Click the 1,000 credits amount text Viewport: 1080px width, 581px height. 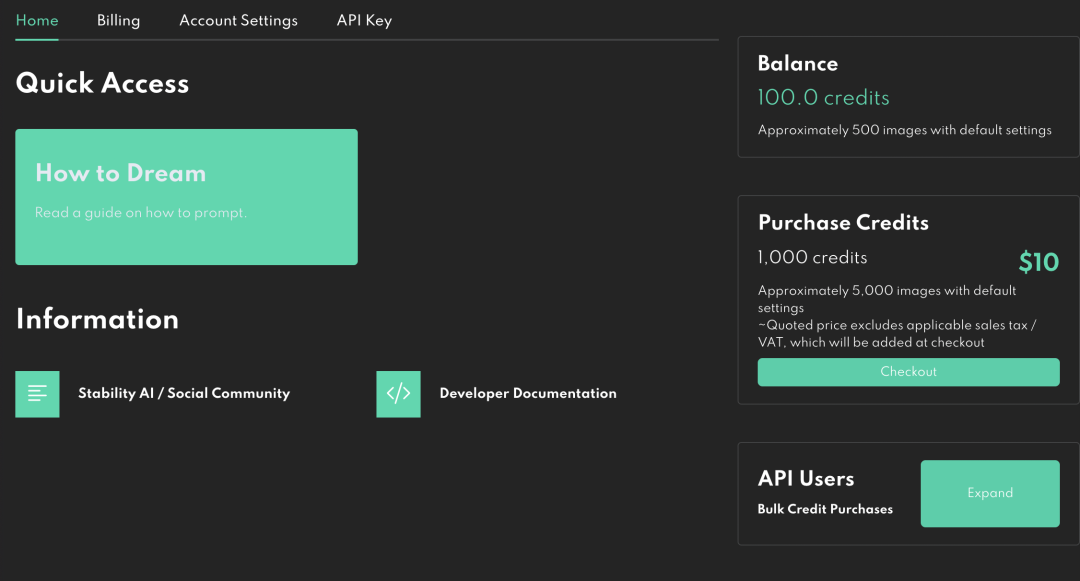[x=812, y=258]
